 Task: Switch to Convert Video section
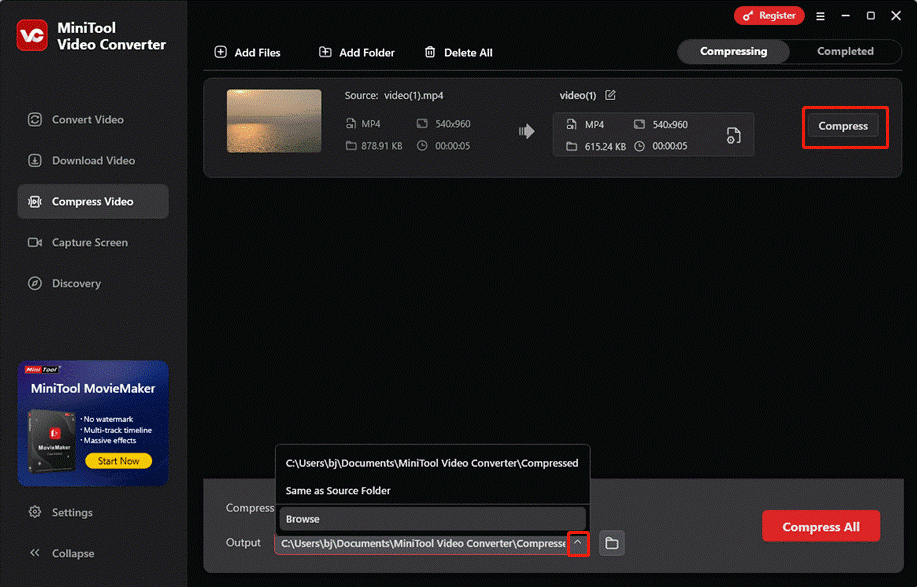(88, 119)
